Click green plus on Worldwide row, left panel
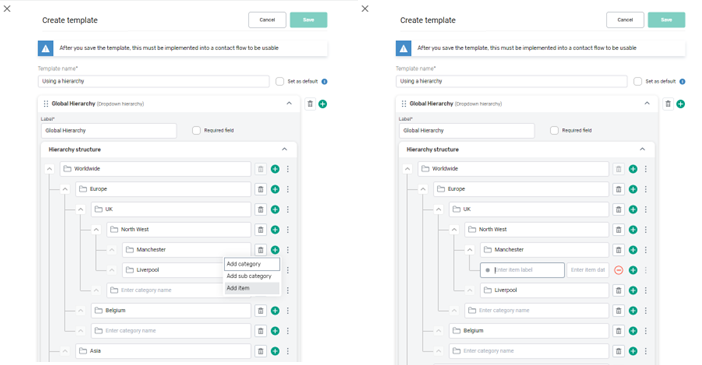This screenshot has width=702, height=365. tap(275, 169)
